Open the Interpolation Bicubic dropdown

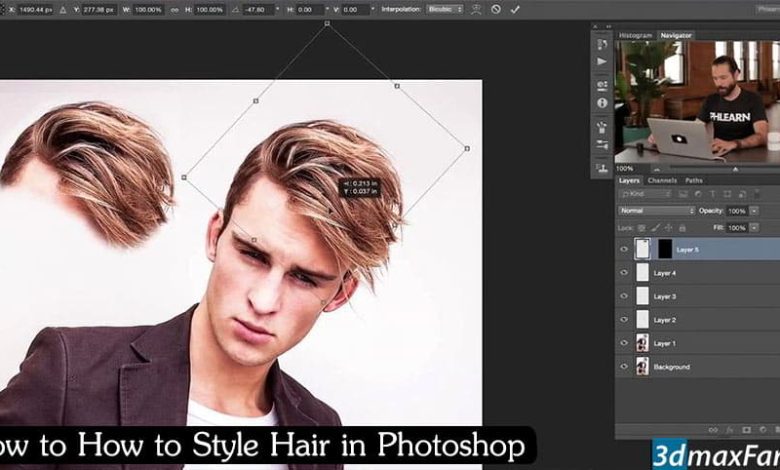click(x=444, y=9)
